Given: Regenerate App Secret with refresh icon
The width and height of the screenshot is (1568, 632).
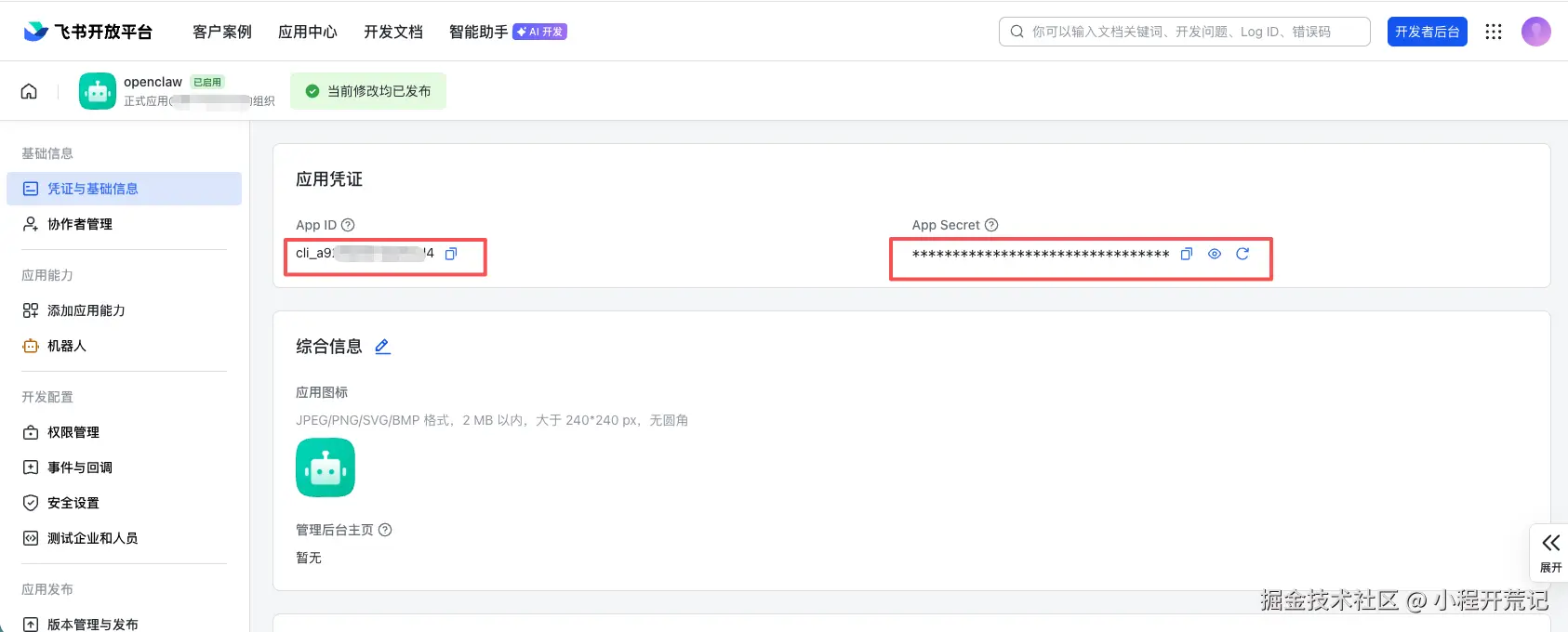Looking at the screenshot, I should [x=1242, y=254].
